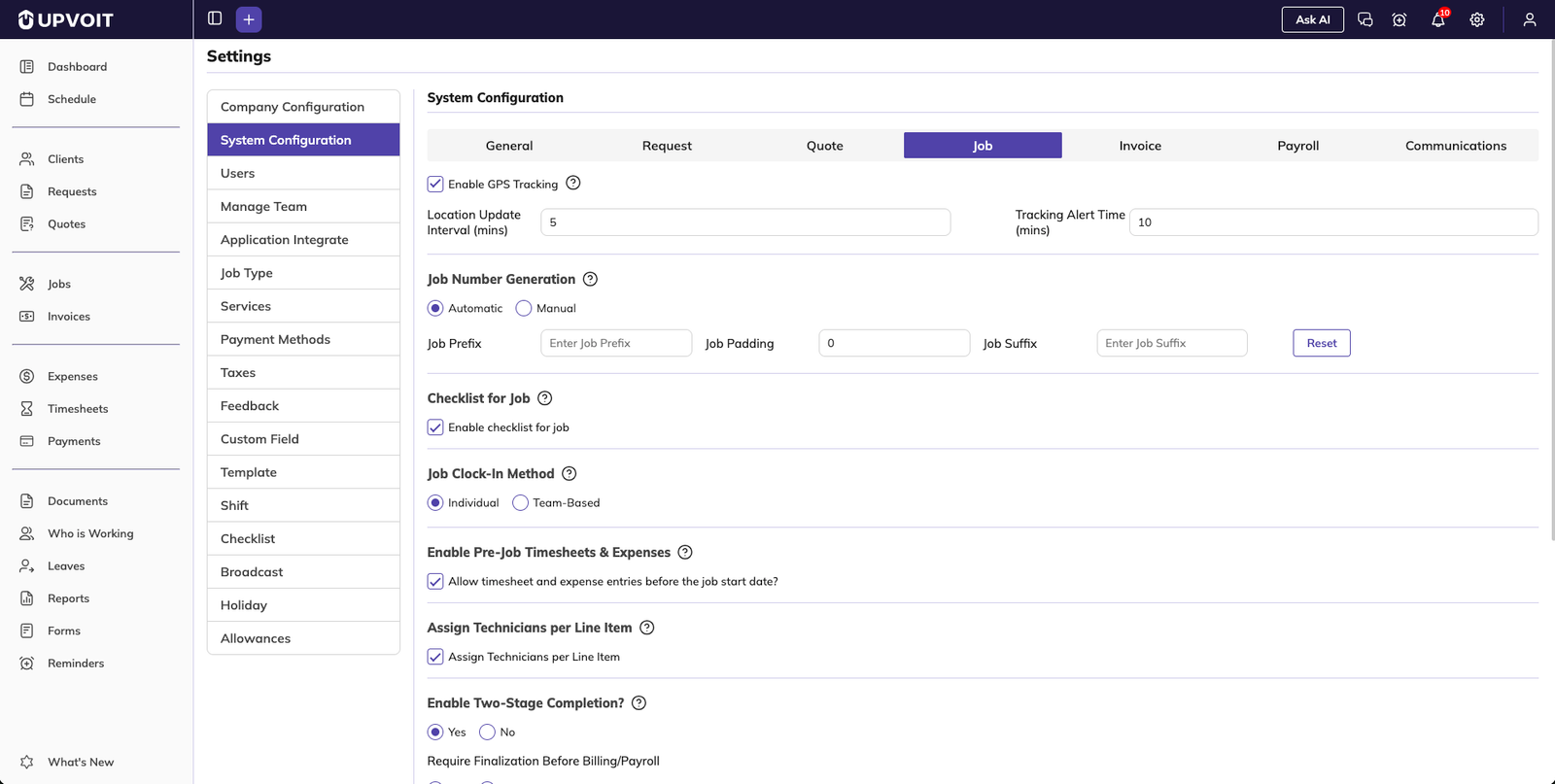Click the Reset button for job numbering
Image resolution: width=1555 pixels, height=784 pixels.
tap(1321, 343)
